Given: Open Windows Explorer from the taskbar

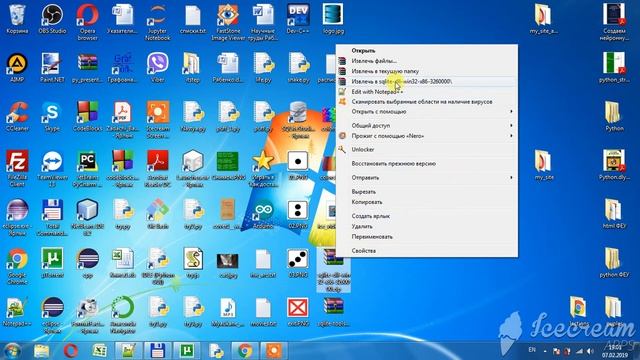Looking at the screenshot, I should click(x=41, y=351).
